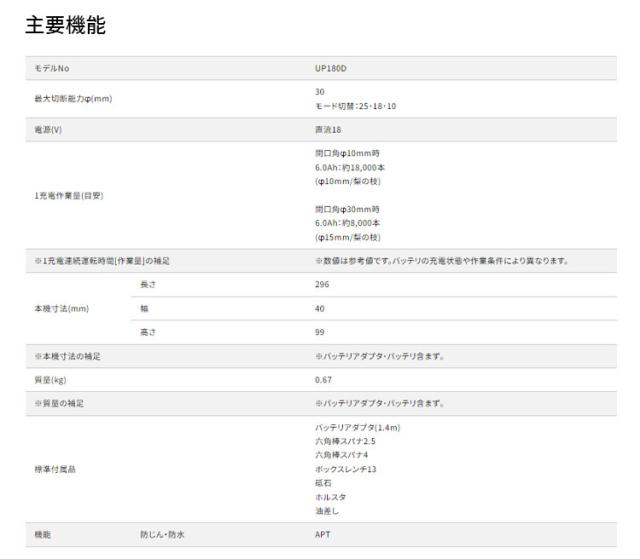
Task: Select the dimension note バッテリアダプタ・バッテリ含まず
Action: [380, 356]
